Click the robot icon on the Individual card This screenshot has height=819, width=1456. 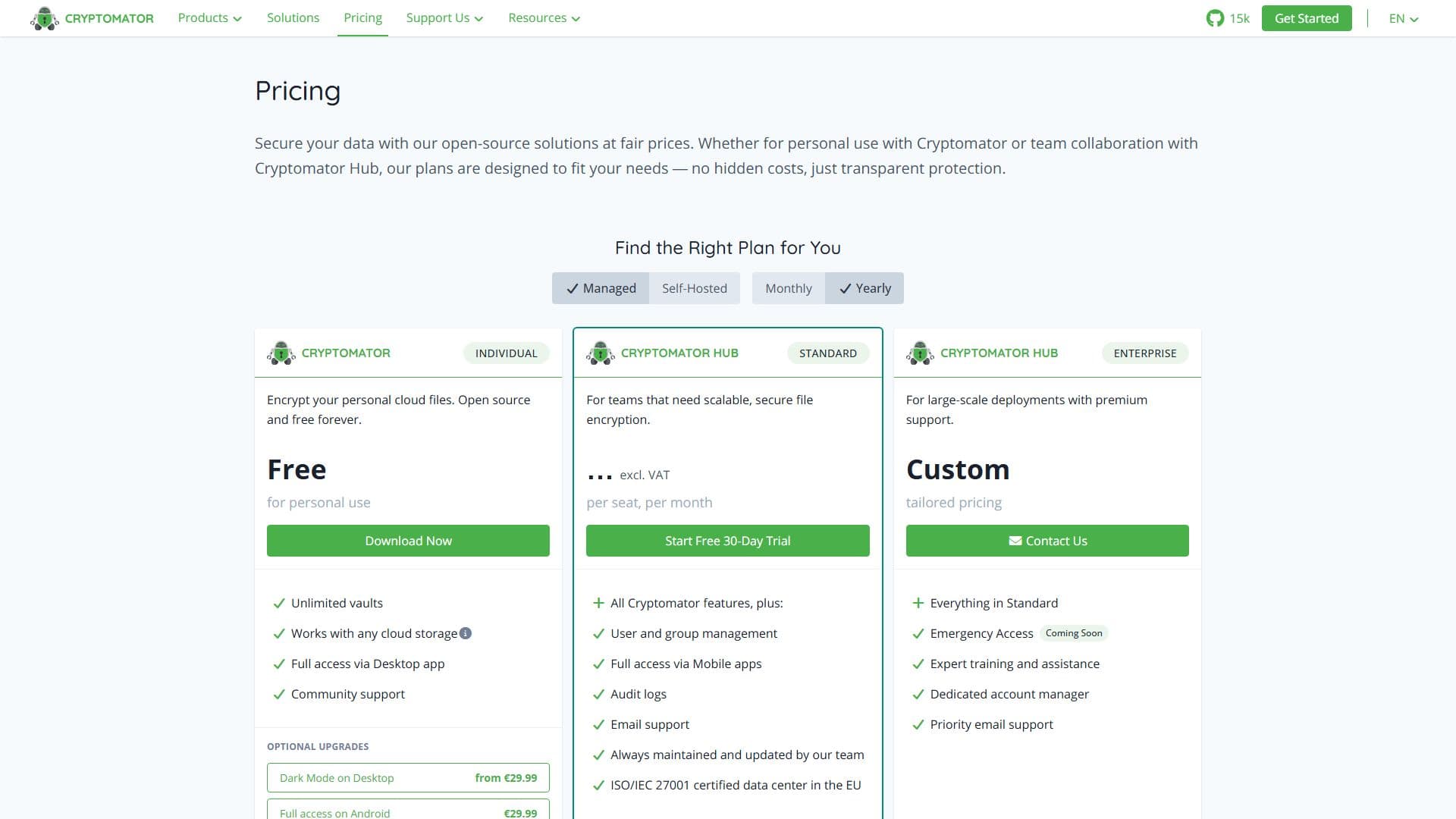click(281, 353)
